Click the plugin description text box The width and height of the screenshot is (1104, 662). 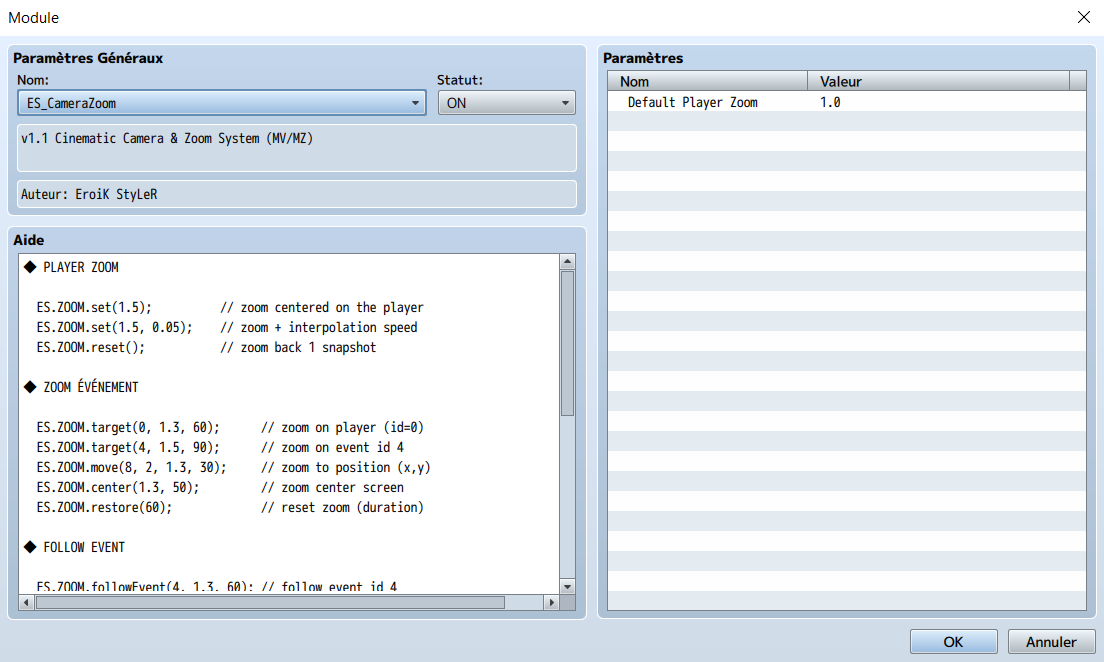tap(296, 148)
